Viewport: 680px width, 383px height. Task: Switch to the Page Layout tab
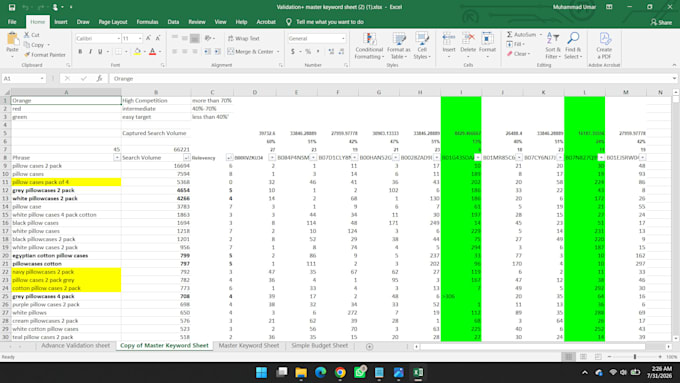point(113,22)
